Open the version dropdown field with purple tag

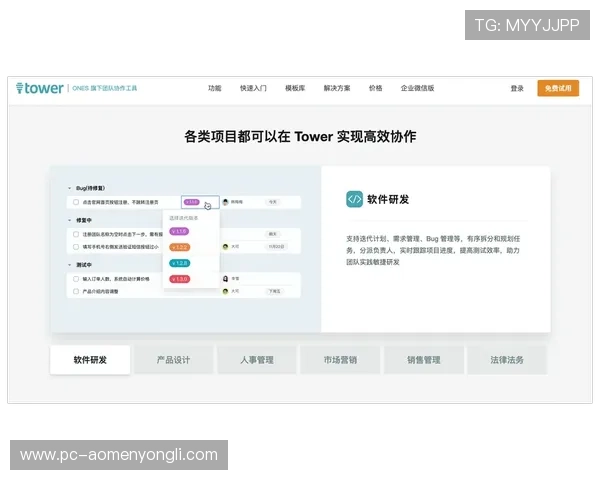(200, 202)
